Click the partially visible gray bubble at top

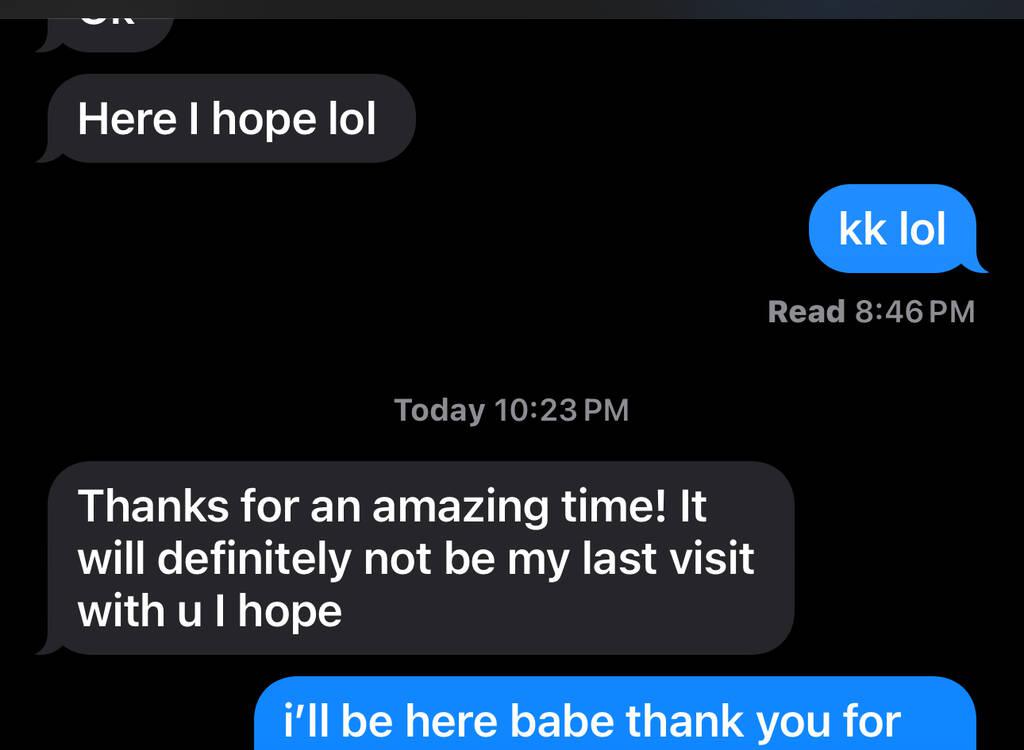[x=104, y=35]
